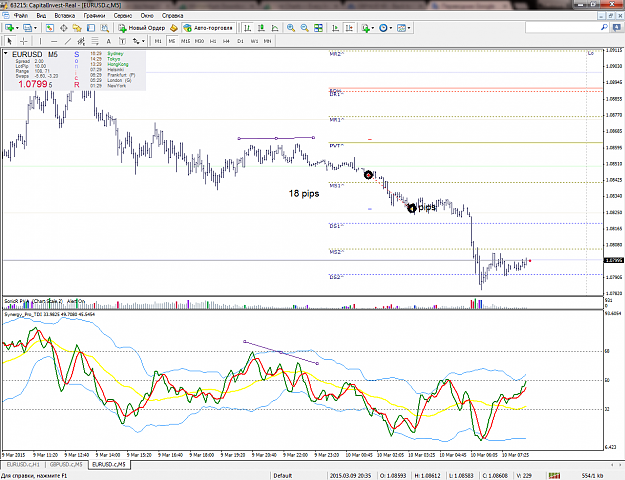
Task: Select the equidistant channel tool
Action: (x=81, y=41)
